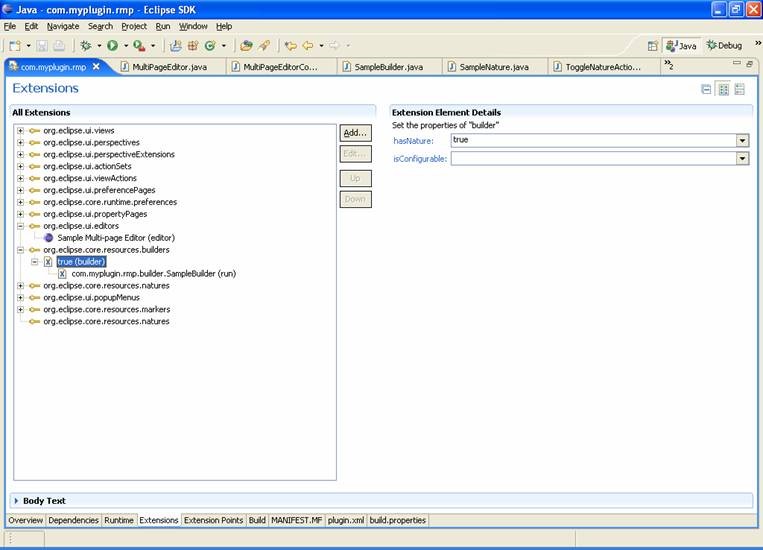The image size is (763, 550).
Task: Click the Search flashlight toolbar icon
Action: click(264, 46)
